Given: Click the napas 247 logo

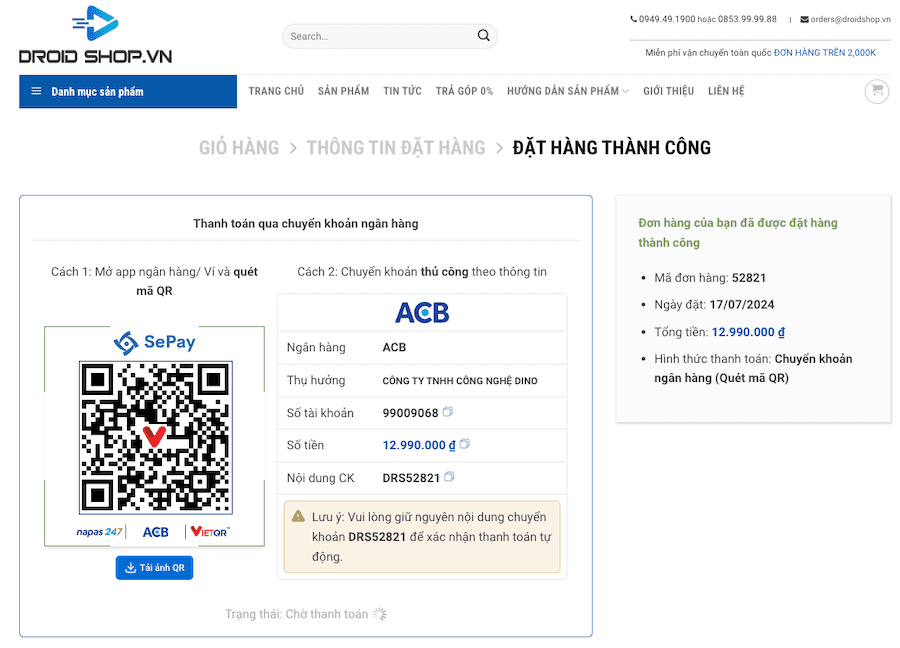Looking at the screenshot, I should [99, 532].
